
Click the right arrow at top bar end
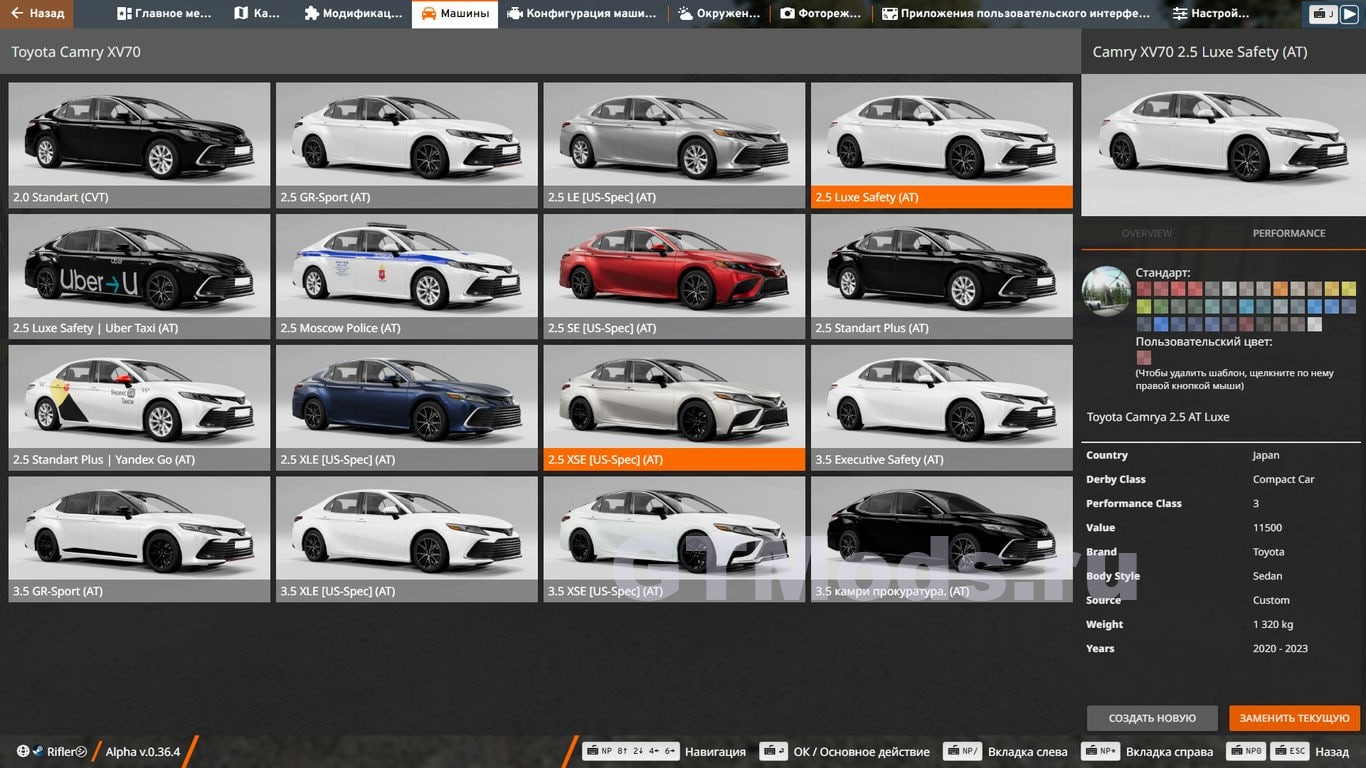pos(1350,14)
